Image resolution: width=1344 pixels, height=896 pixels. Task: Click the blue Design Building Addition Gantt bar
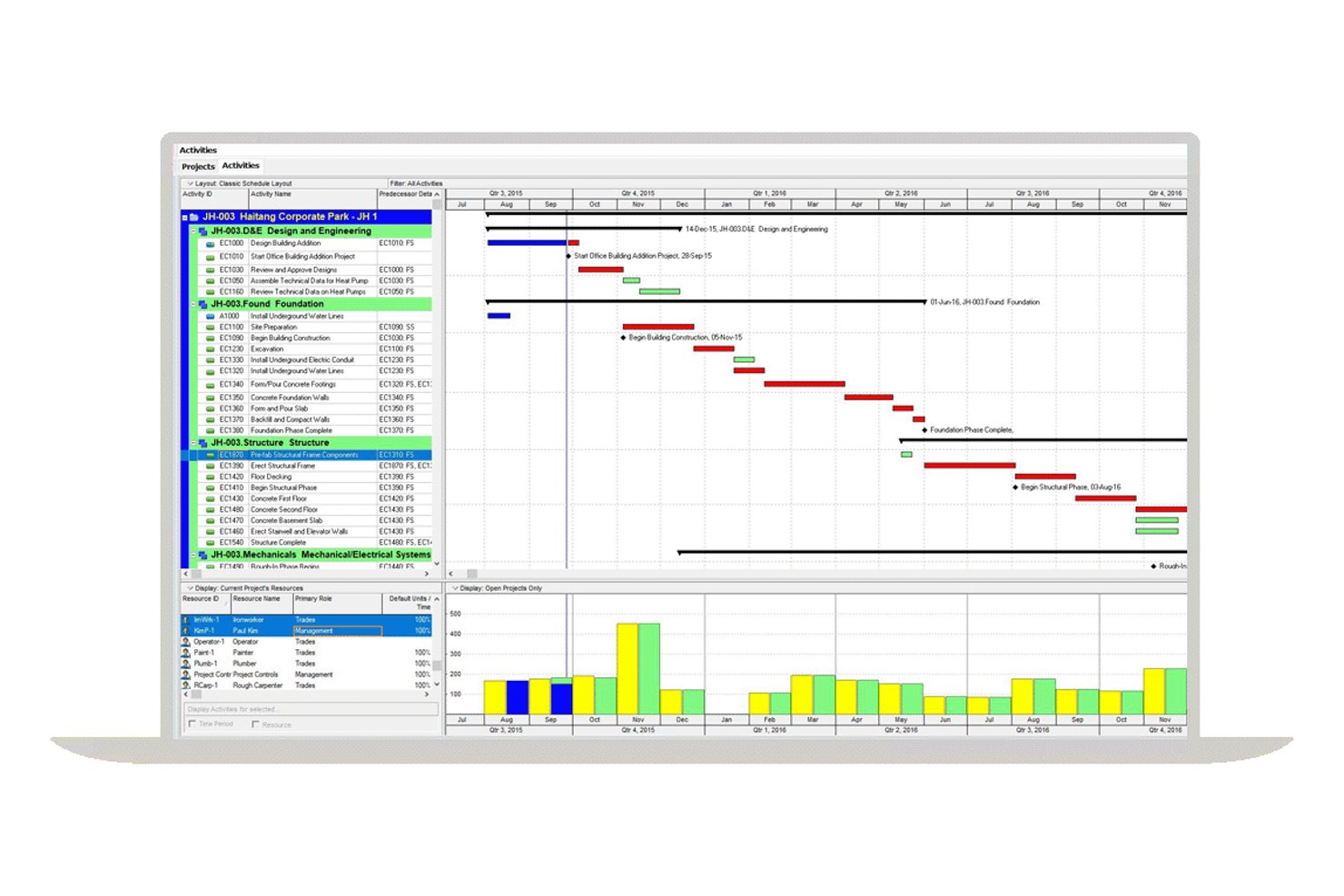[527, 243]
